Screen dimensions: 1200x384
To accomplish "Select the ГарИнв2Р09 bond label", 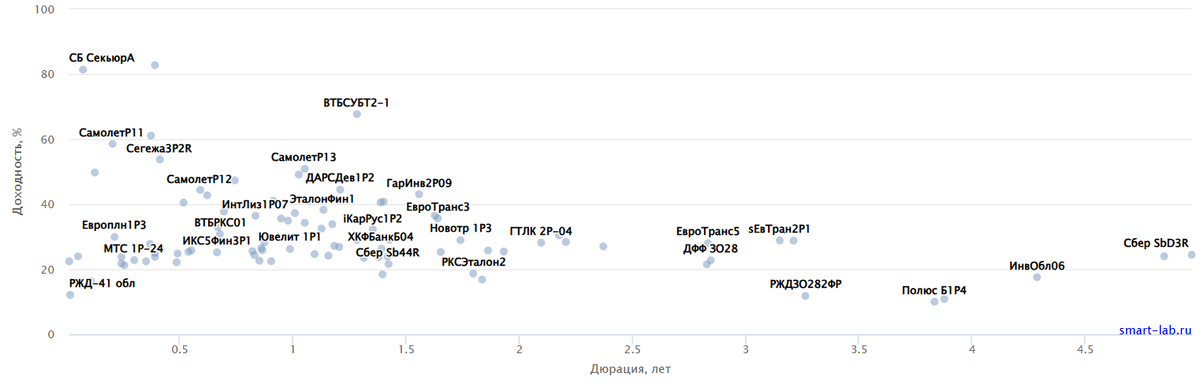I will point(419,183).
